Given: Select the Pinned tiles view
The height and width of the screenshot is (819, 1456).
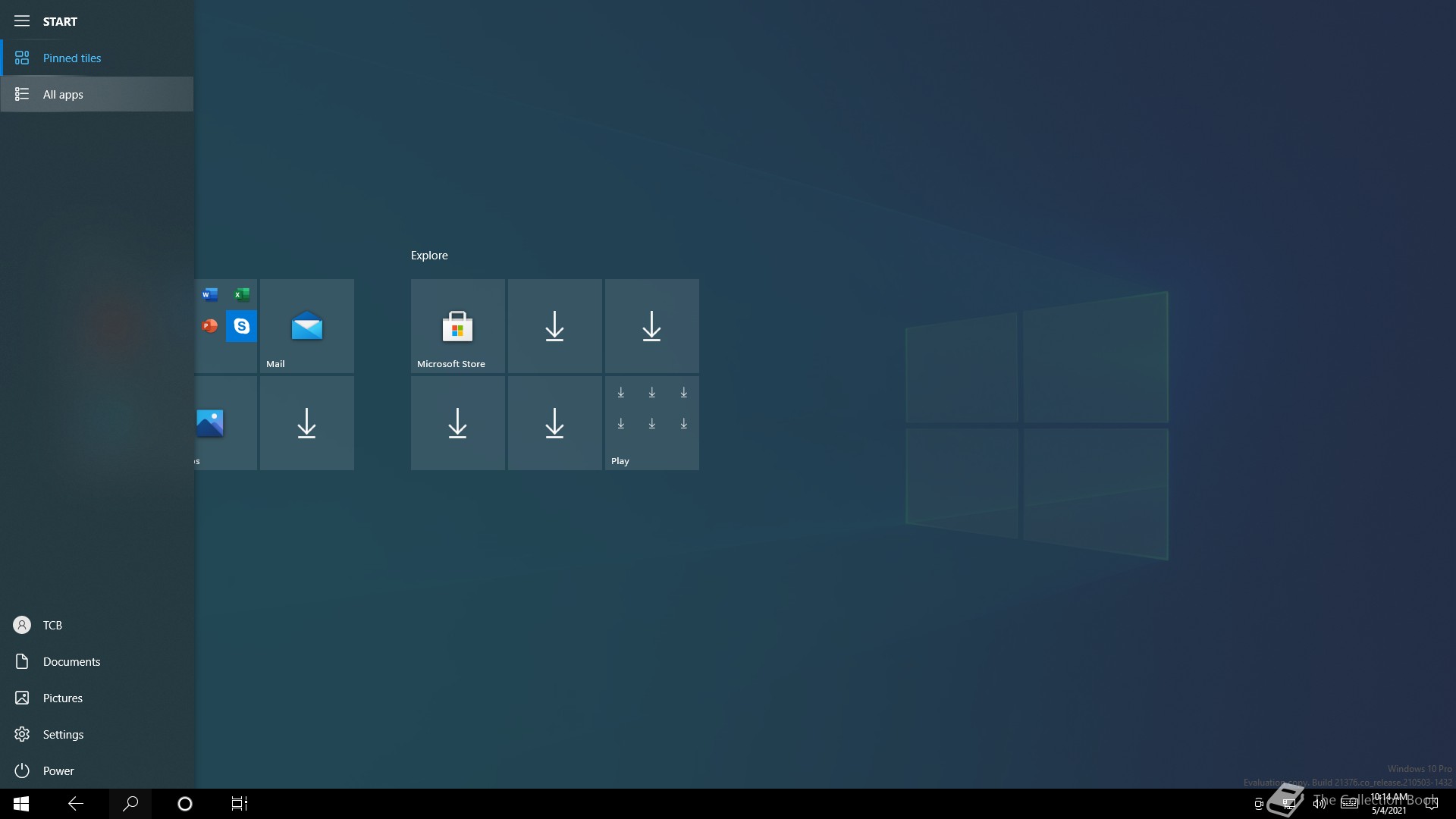Looking at the screenshot, I should [x=97, y=58].
